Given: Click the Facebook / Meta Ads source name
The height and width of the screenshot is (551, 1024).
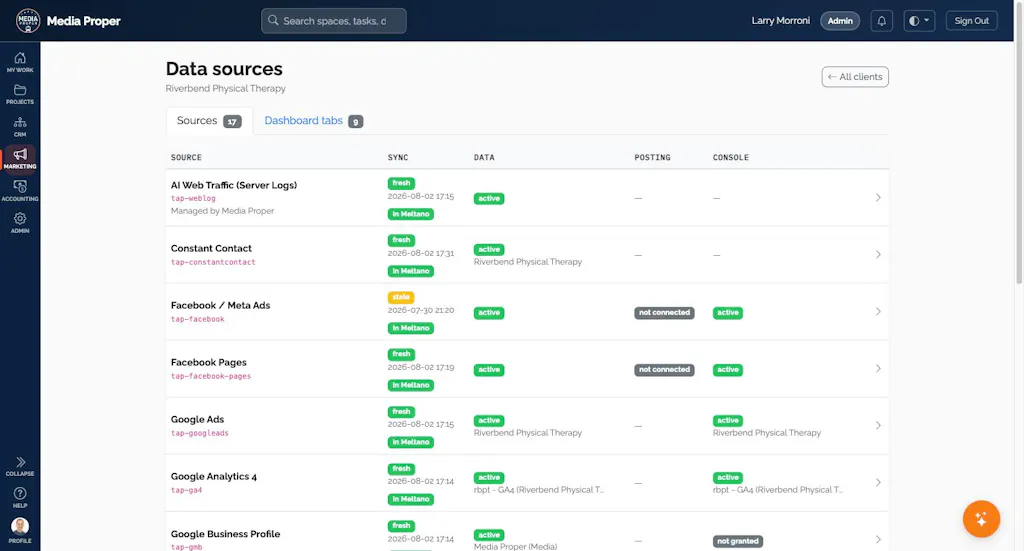Looking at the screenshot, I should click(220, 306).
